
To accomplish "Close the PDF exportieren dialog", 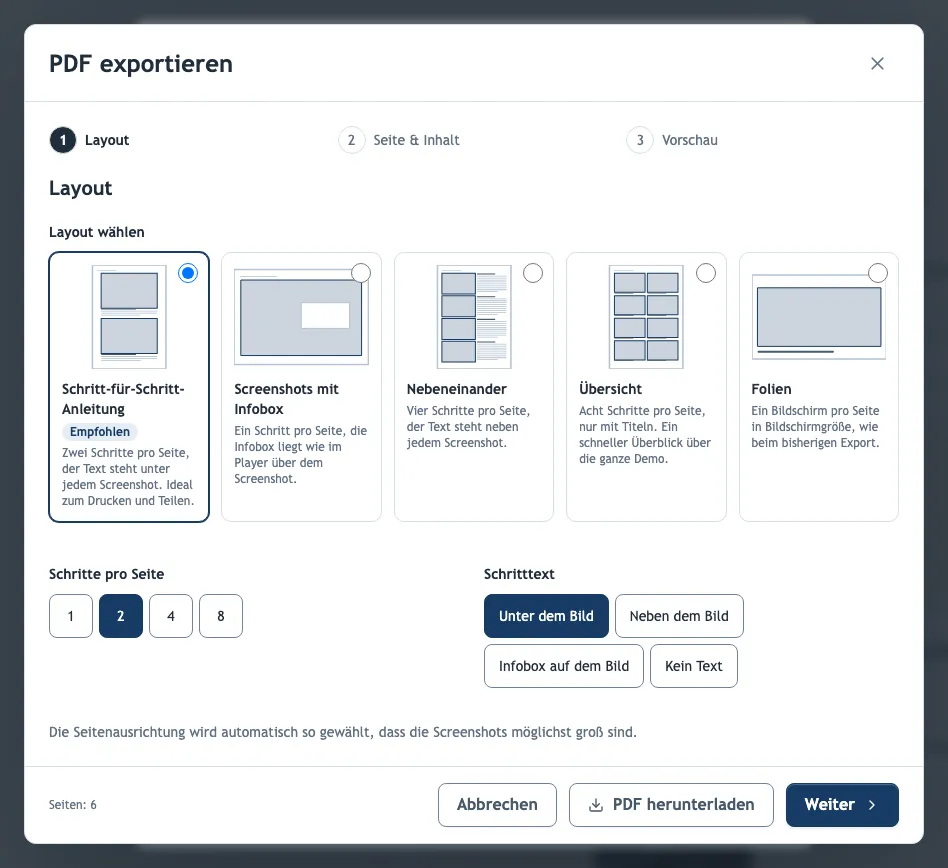I will [x=877, y=63].
